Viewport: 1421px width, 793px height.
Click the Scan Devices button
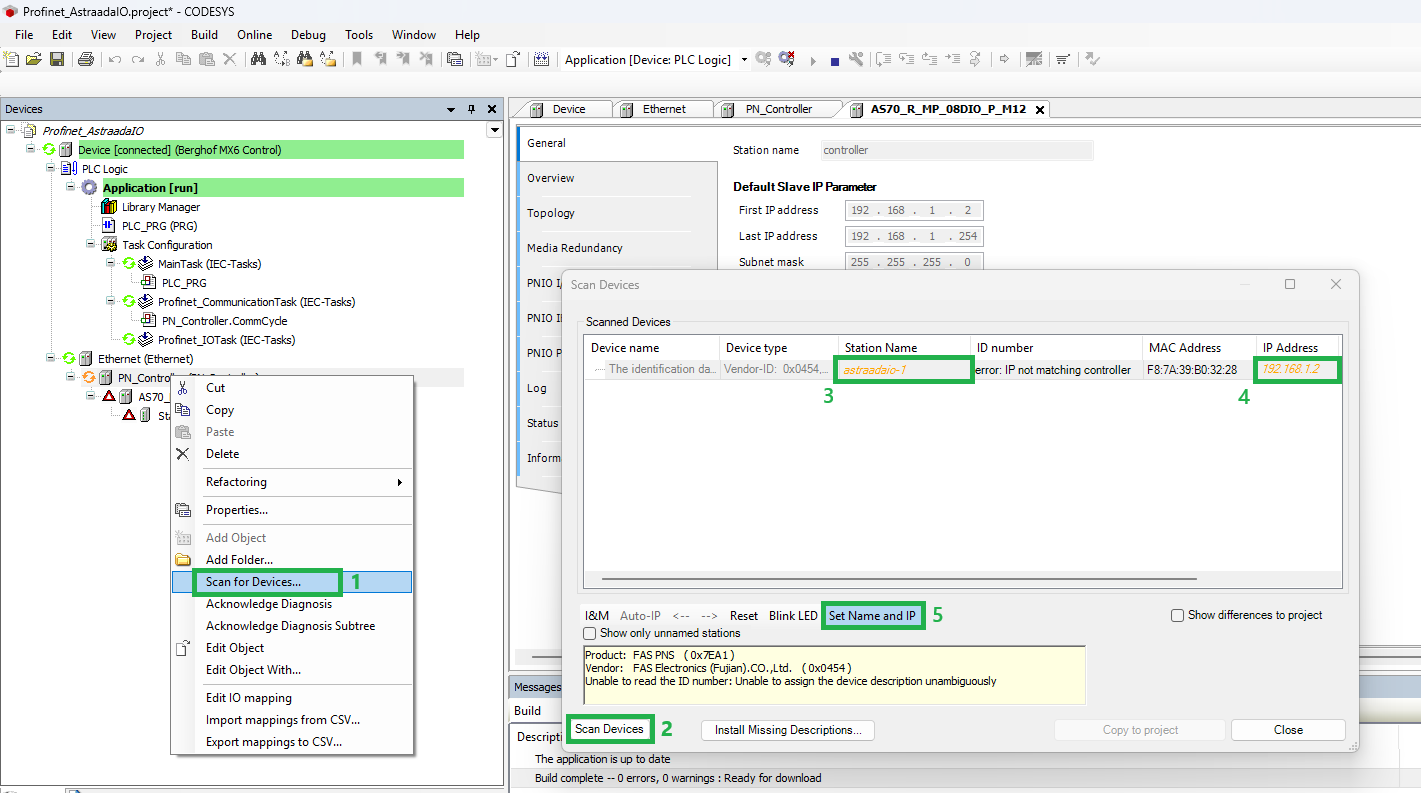pyautogui.click(x=609, y=729)
